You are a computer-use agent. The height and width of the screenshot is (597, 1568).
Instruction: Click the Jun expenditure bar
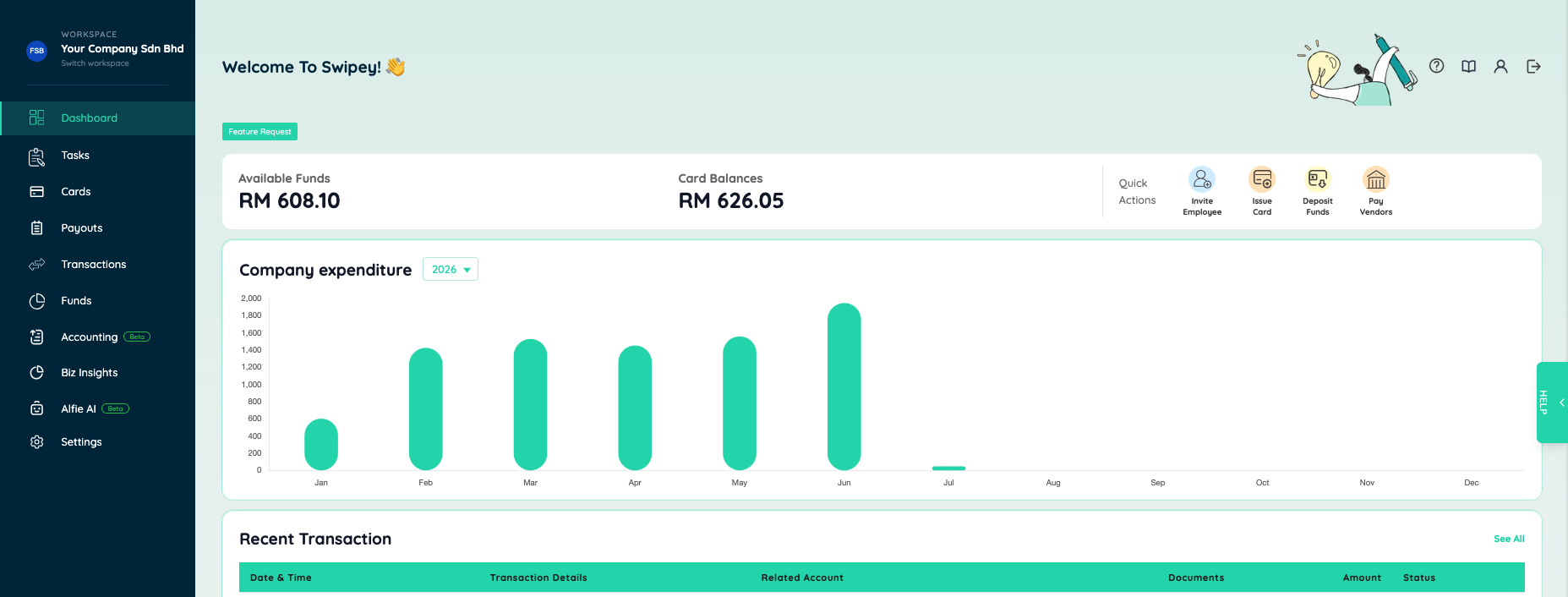844,386
